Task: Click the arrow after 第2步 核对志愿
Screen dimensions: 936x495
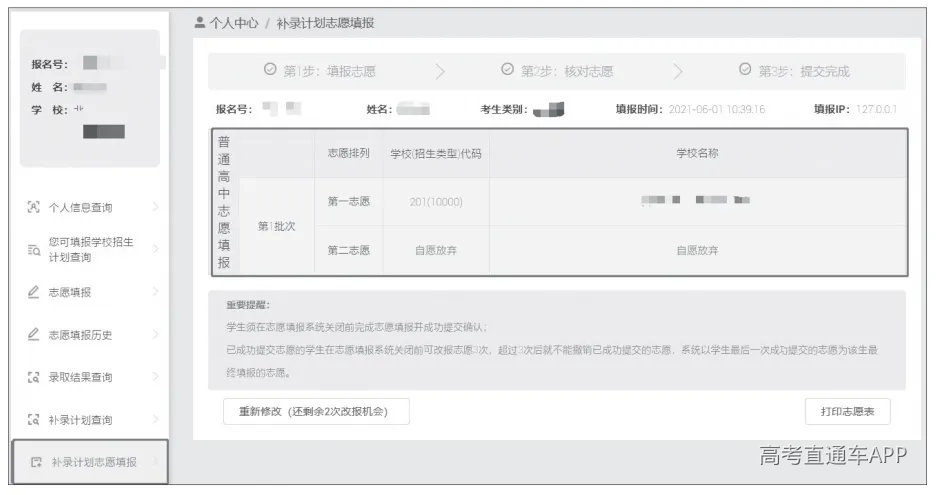Action: pyautogui.click(x=678, y=72)
